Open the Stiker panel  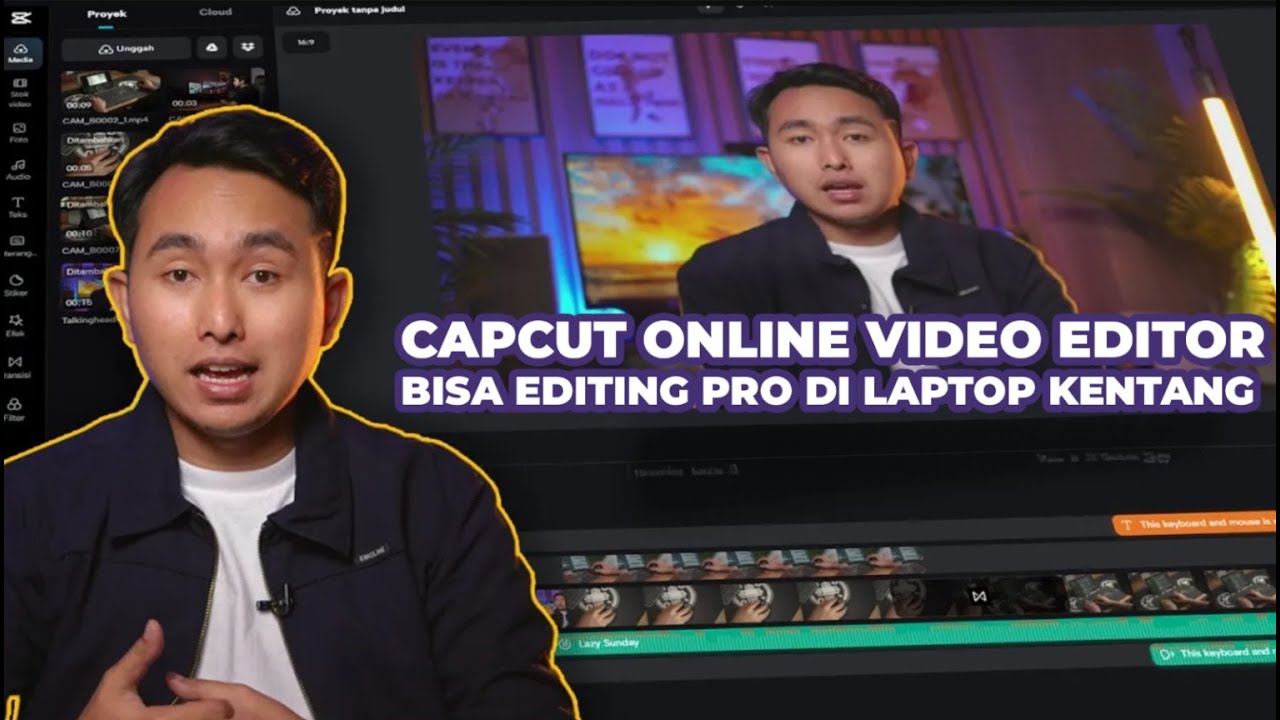[x=17, y=285]
